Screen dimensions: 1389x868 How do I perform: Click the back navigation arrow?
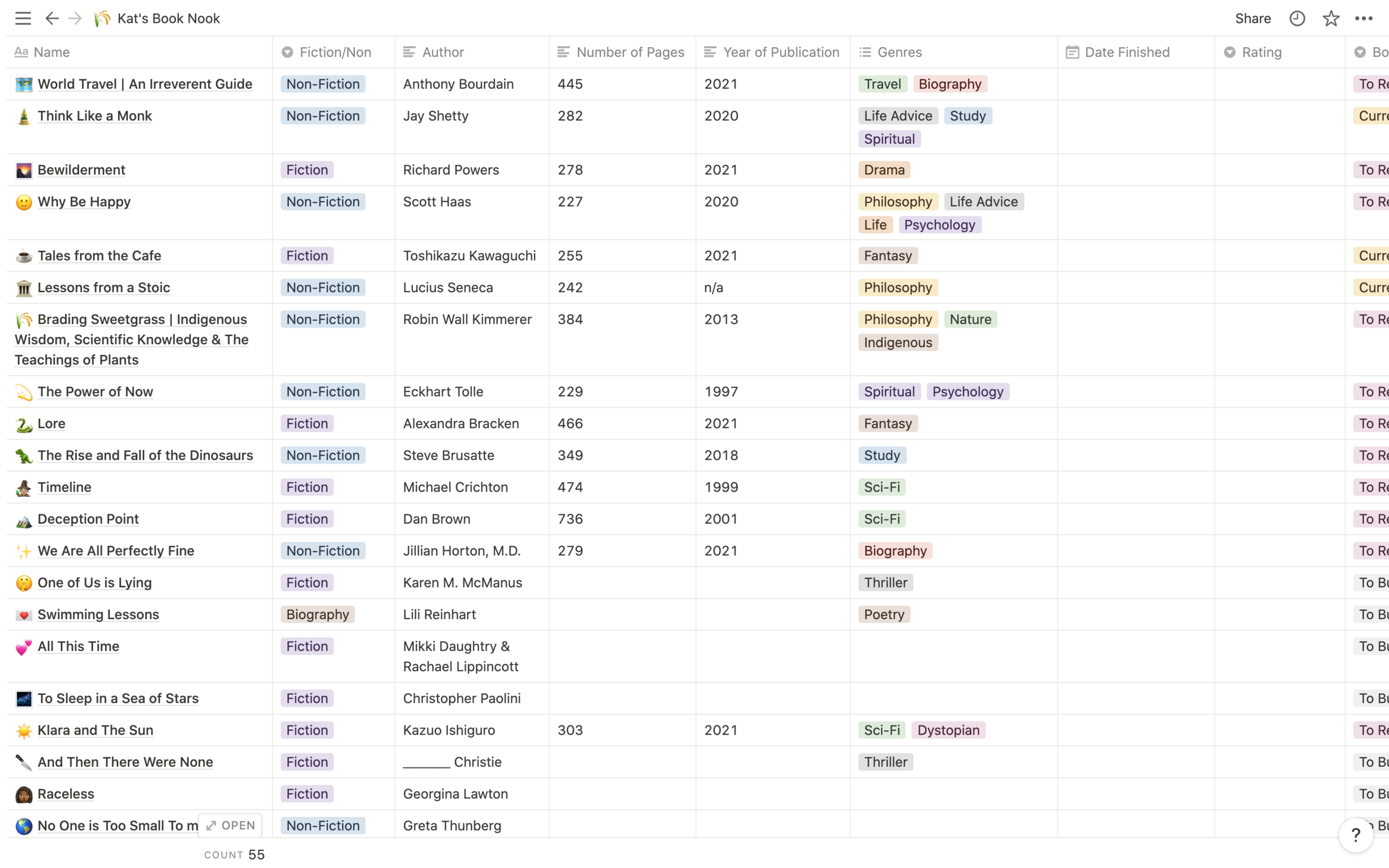click(52, 18)
